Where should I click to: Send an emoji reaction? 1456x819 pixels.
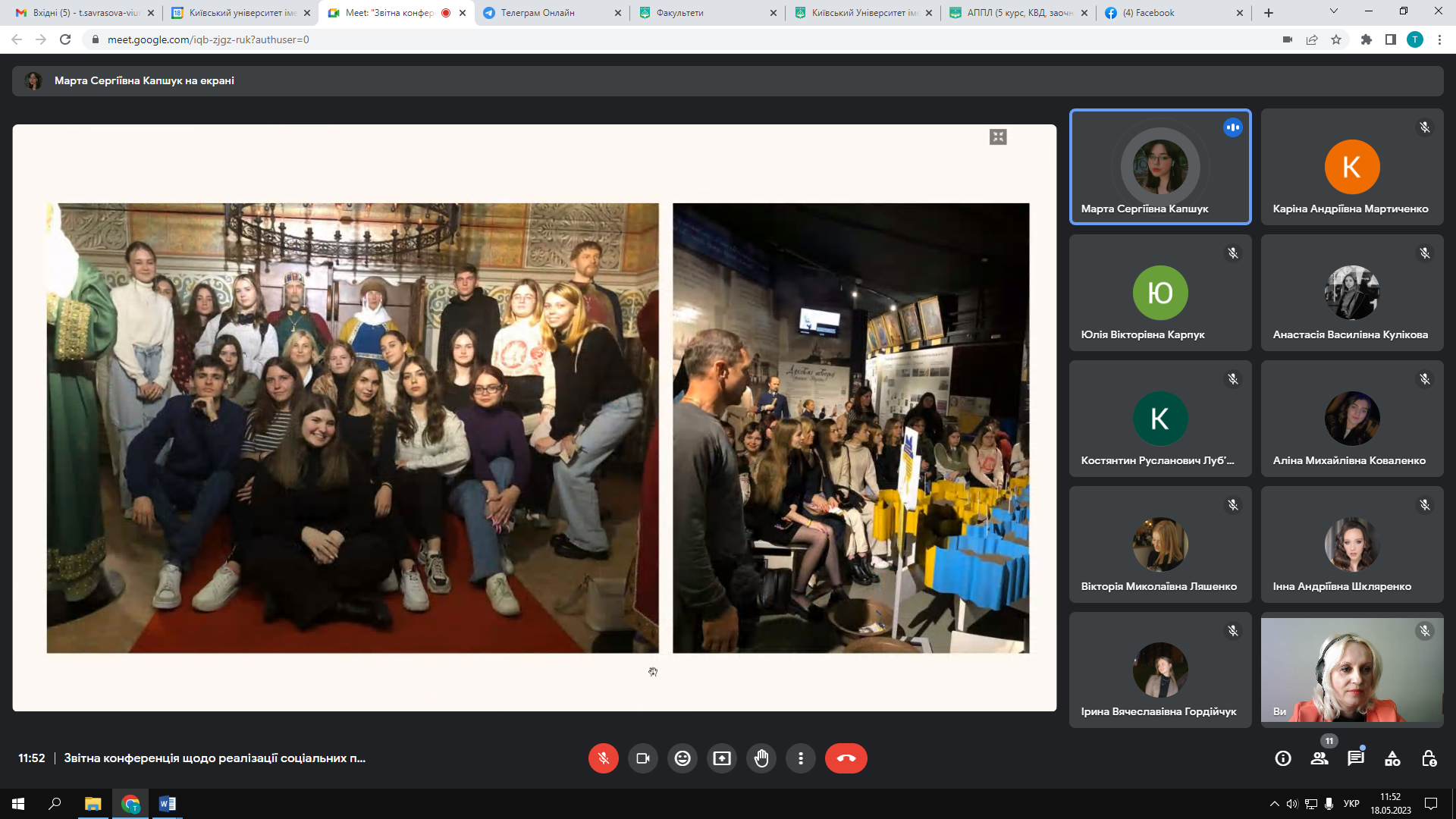point(682,758)
